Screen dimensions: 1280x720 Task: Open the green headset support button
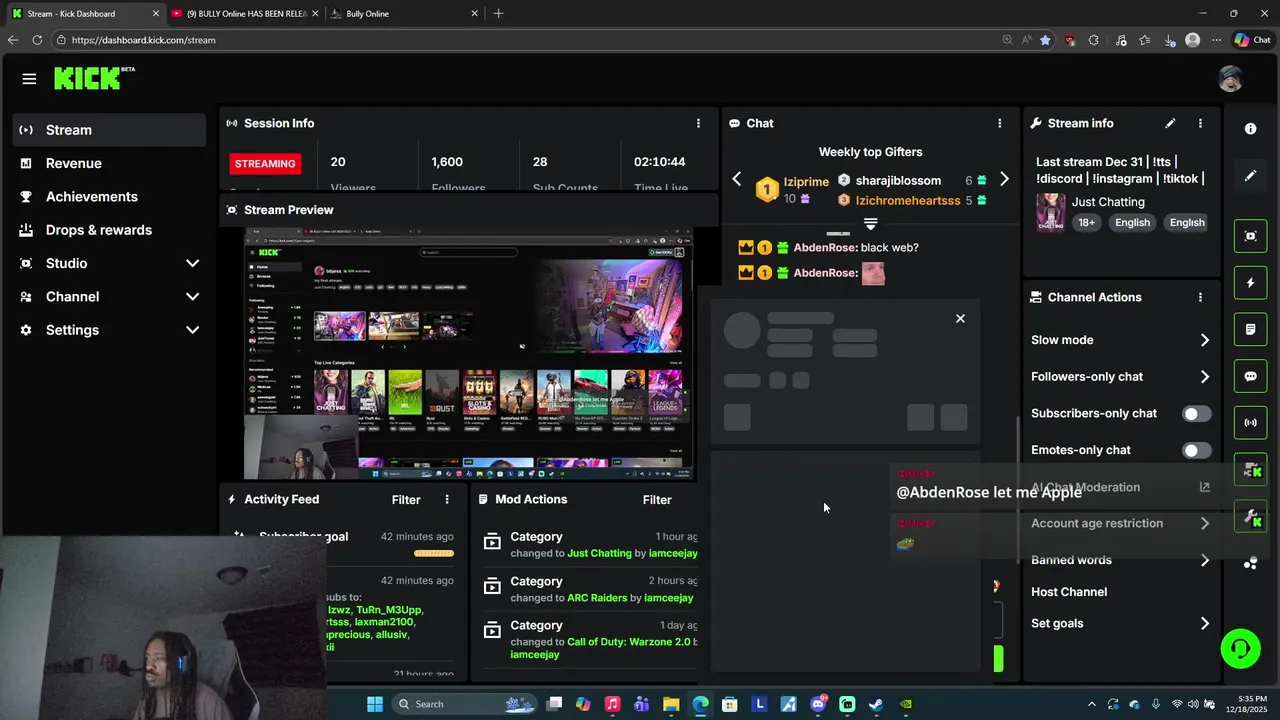(x=1240, y=648)
